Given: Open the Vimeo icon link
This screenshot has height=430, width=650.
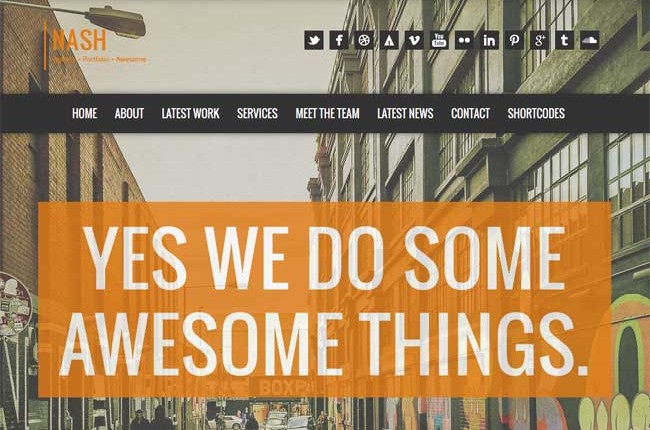Looking at the screenshot, I should [414, 40].
